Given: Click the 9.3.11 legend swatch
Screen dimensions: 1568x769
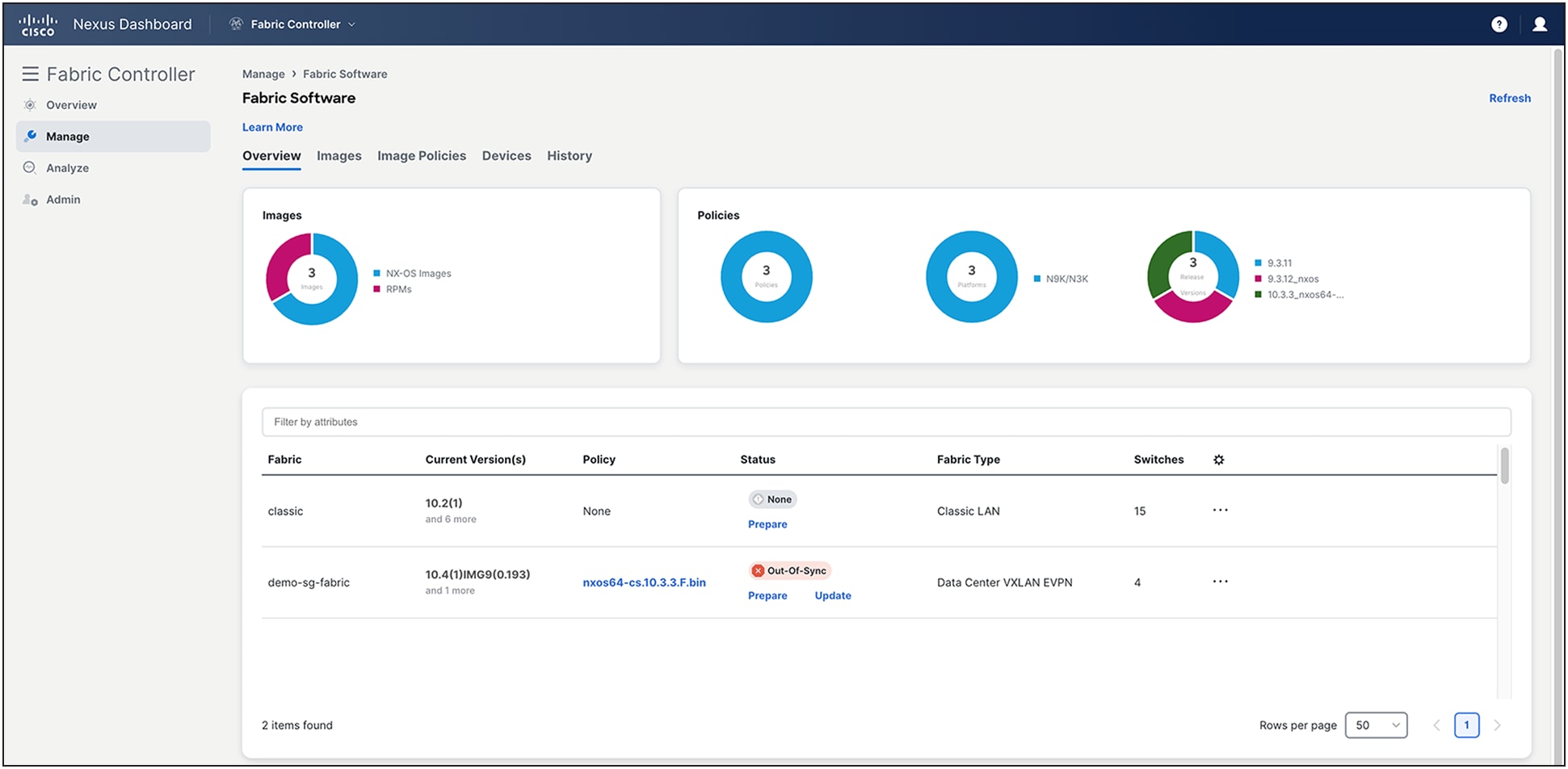Looking at the screenshot, I should [1258, 263].
